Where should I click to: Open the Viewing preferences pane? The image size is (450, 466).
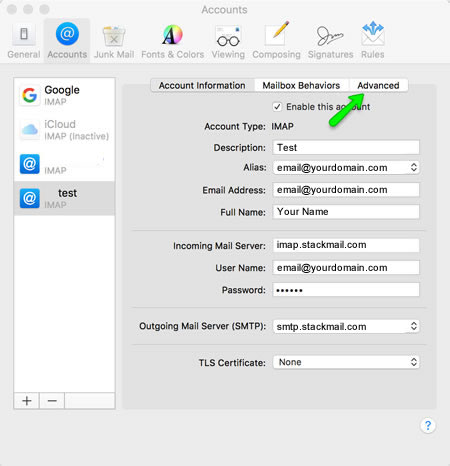click(x=228, y=41)
